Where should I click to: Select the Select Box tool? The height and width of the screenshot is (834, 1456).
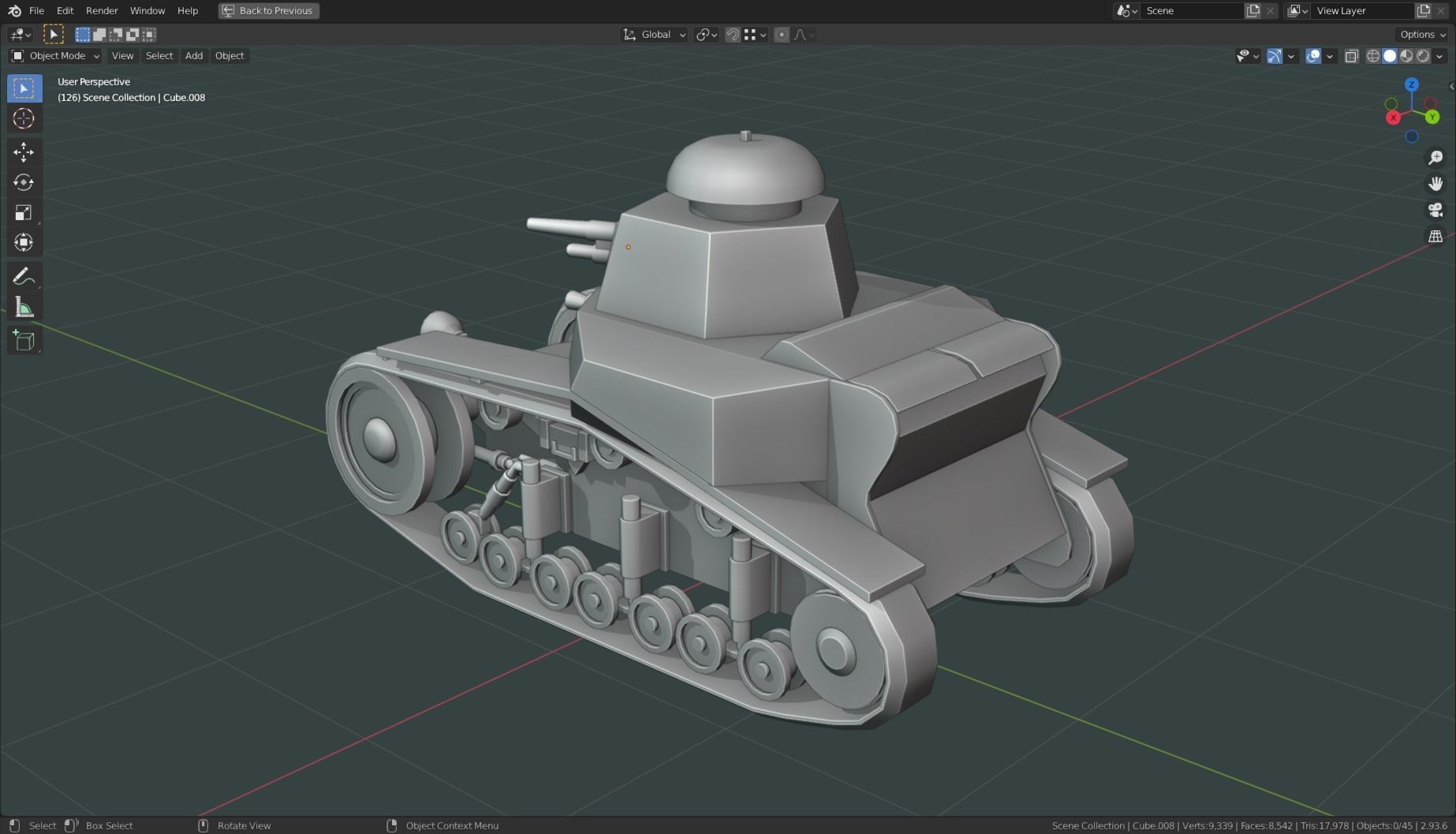click(24, 88)
